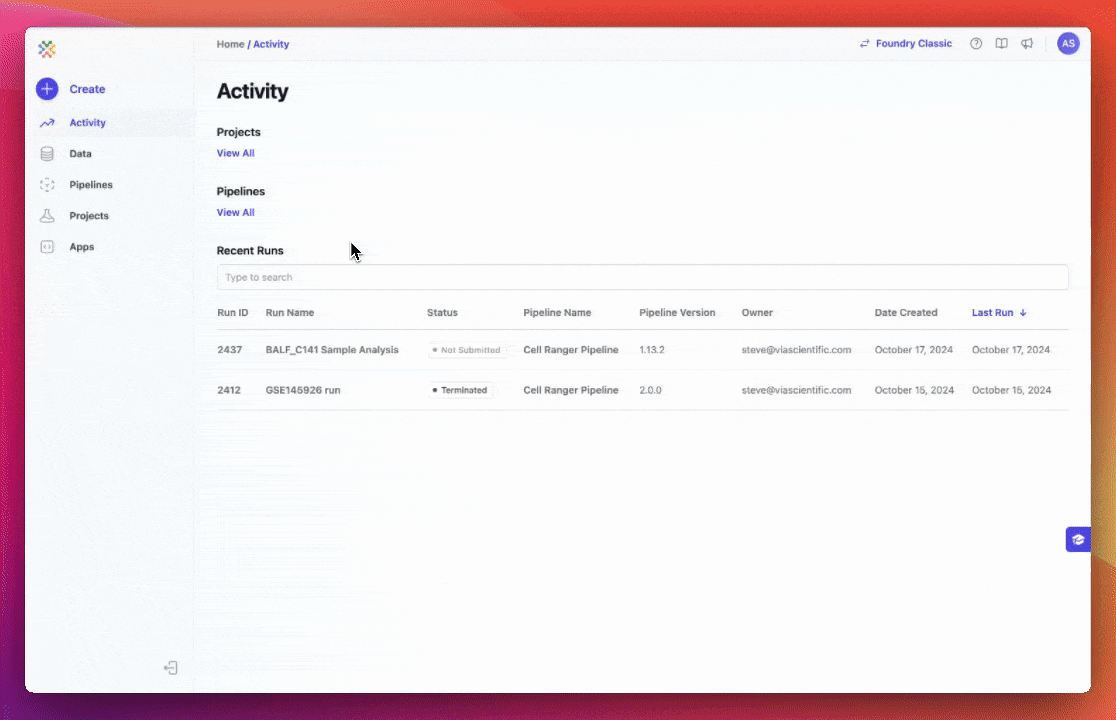Screen dimensions: 1116x720
Task: Open the Projects flask icon item
Action: (47, 216)
